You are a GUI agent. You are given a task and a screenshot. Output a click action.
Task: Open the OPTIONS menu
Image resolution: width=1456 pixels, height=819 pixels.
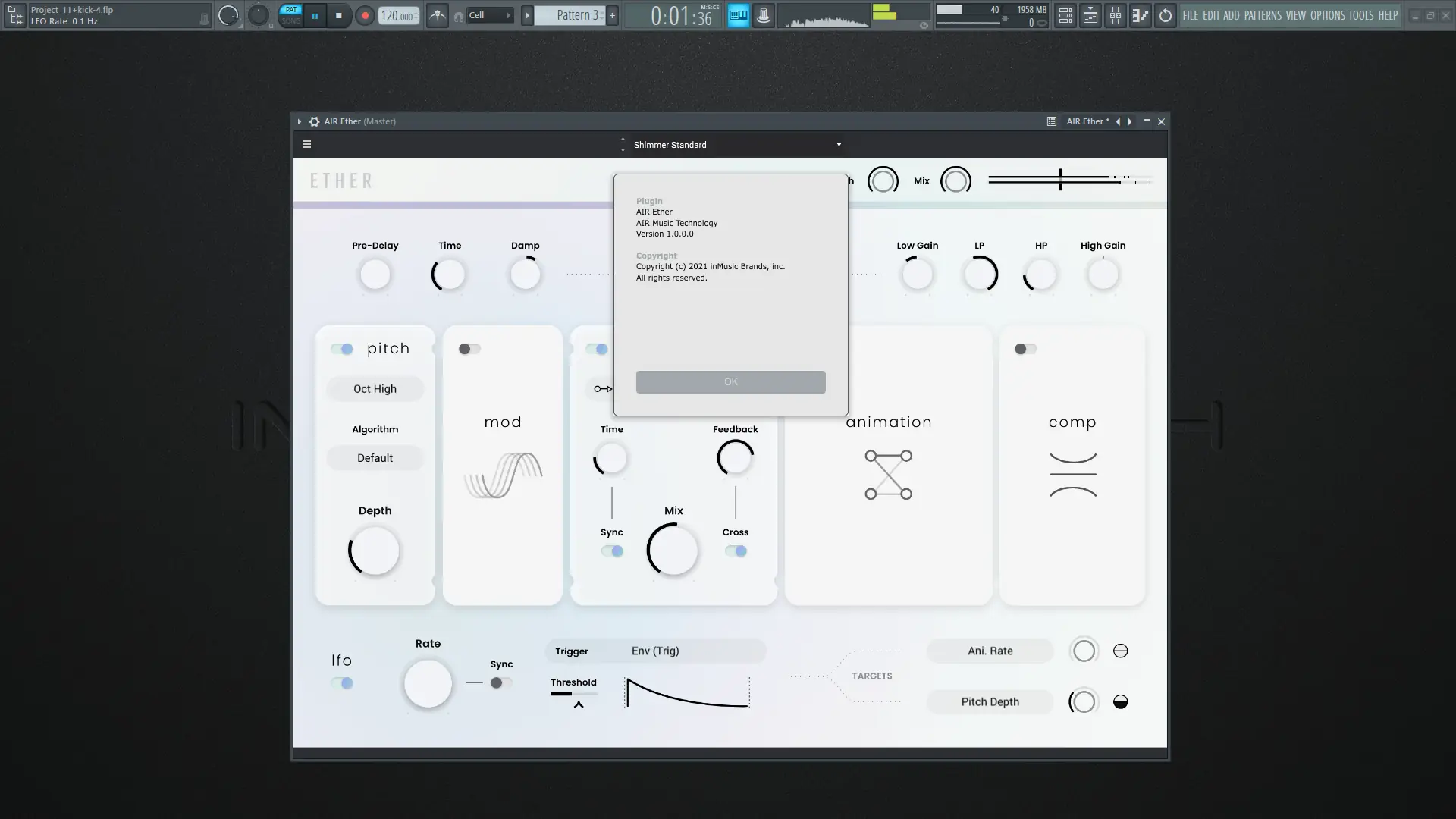[x=1327, y=15]
